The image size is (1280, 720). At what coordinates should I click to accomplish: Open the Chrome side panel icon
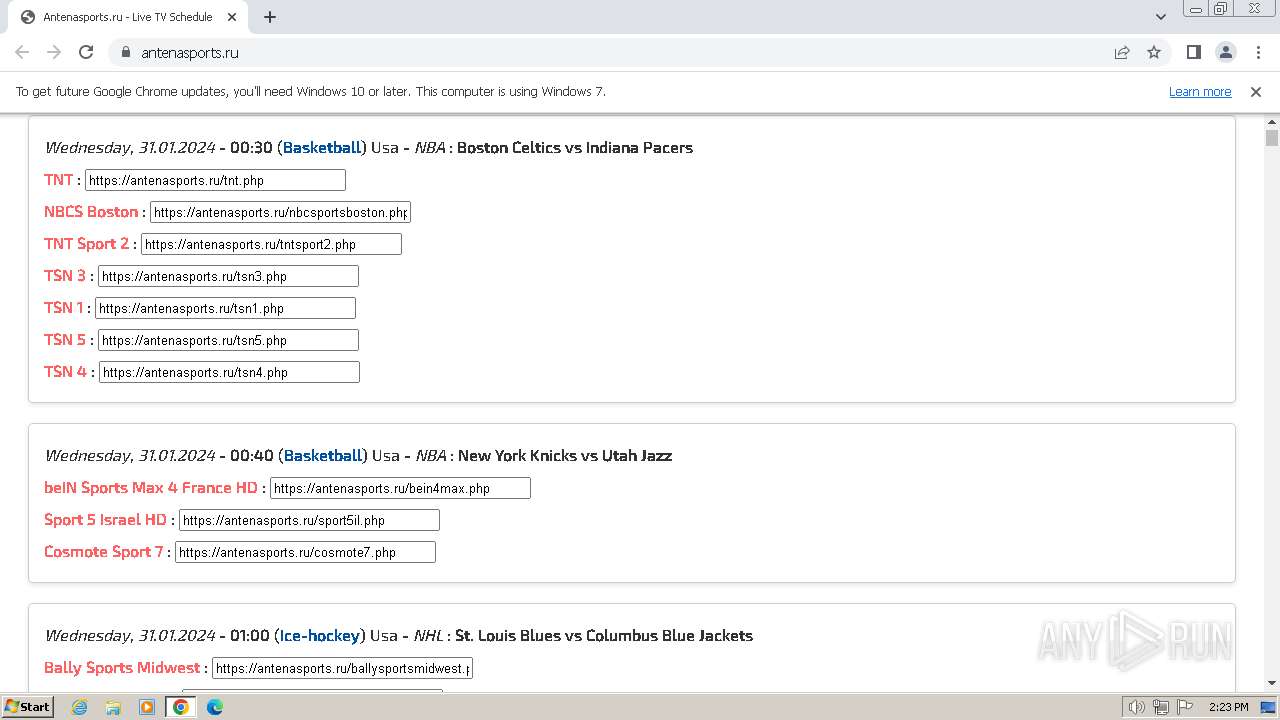click(x=1193, y=52)
